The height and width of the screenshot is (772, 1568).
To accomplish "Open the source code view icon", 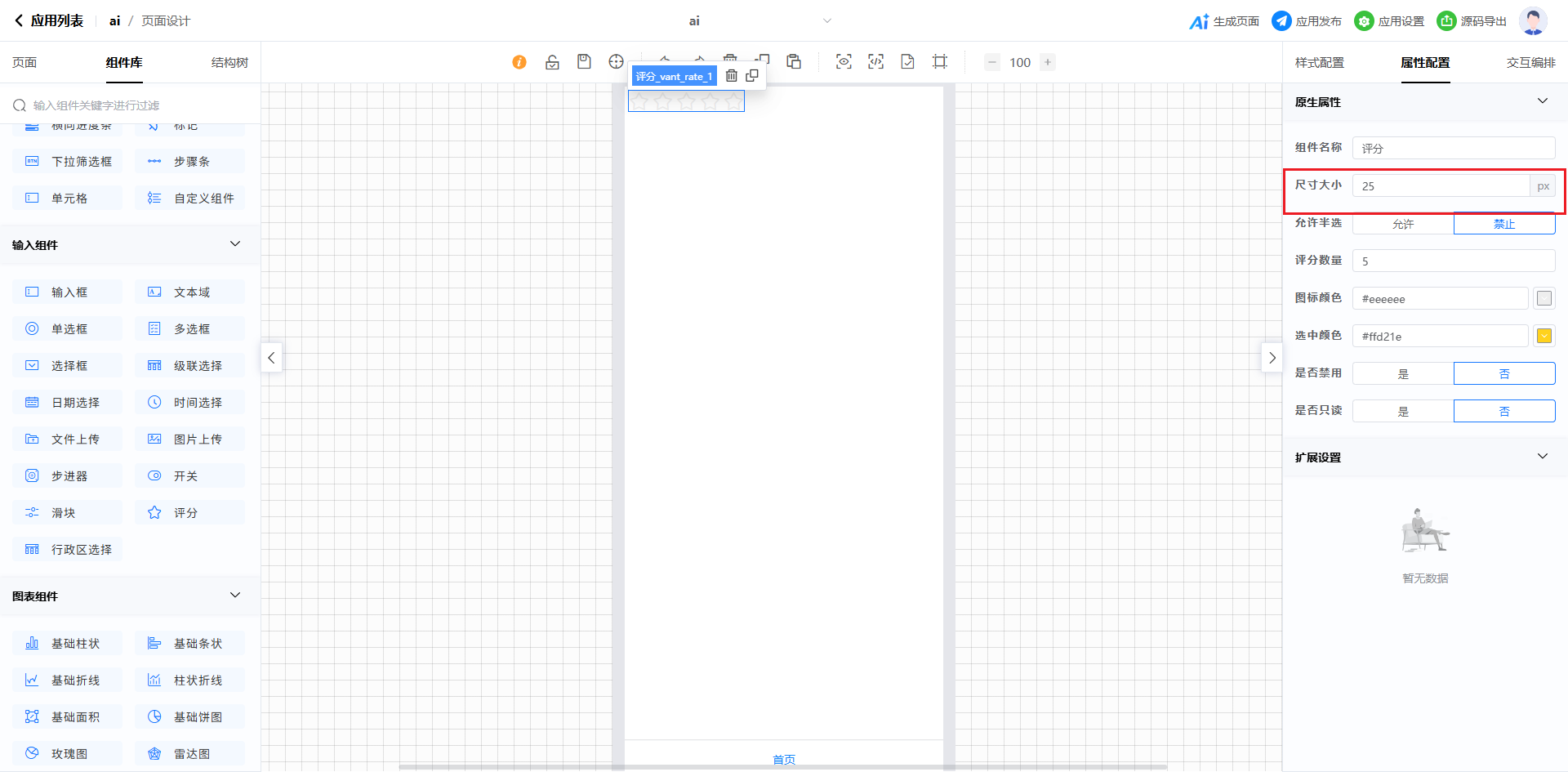I will point(875,61).
